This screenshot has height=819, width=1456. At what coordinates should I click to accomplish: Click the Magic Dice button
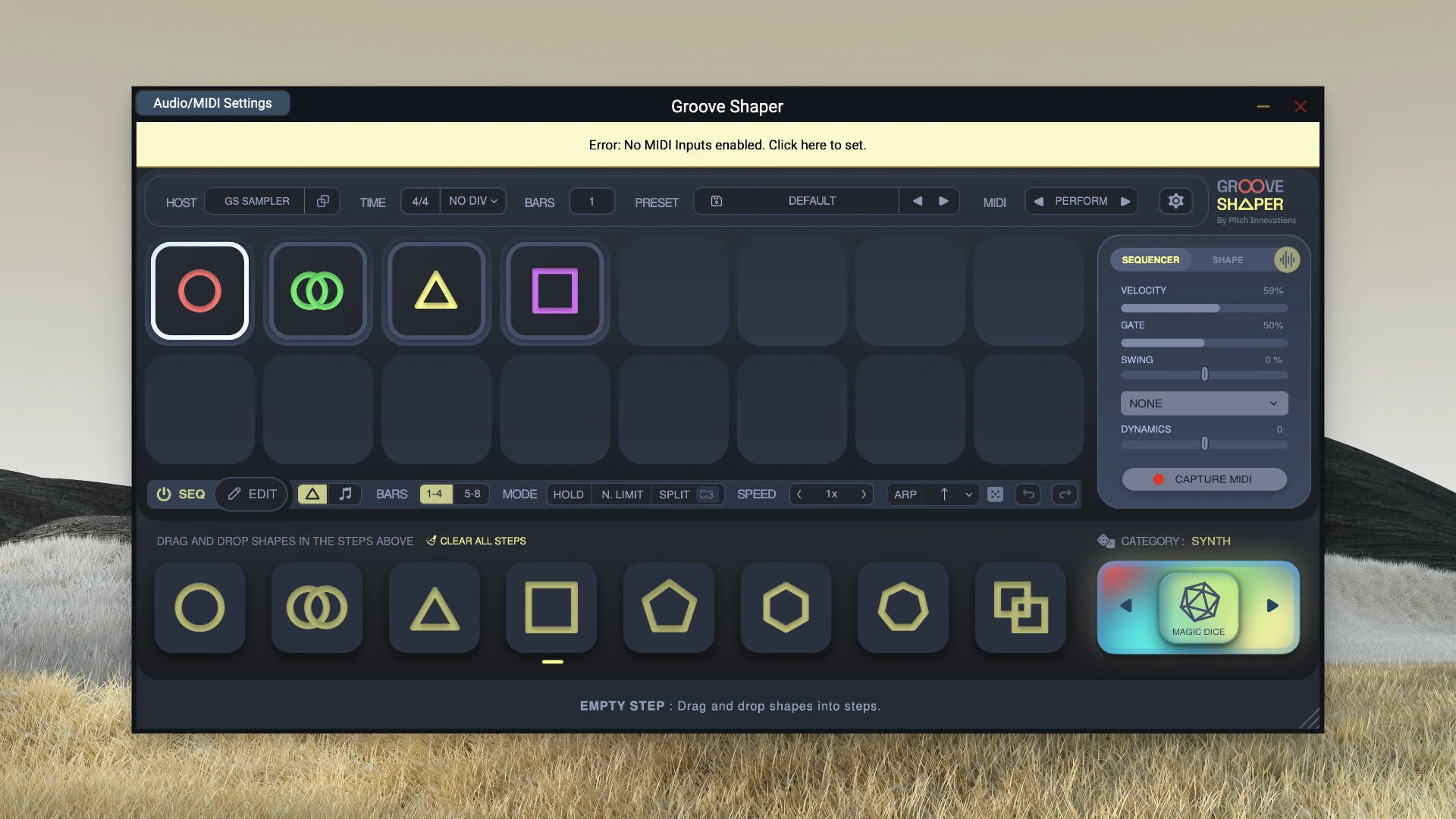pyautogui.click(x=1198, y=607)
